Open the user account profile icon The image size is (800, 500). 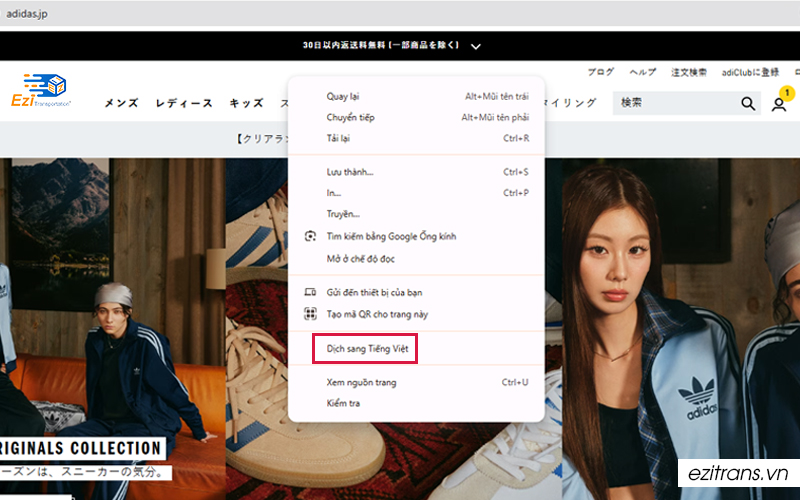point(779,105)
